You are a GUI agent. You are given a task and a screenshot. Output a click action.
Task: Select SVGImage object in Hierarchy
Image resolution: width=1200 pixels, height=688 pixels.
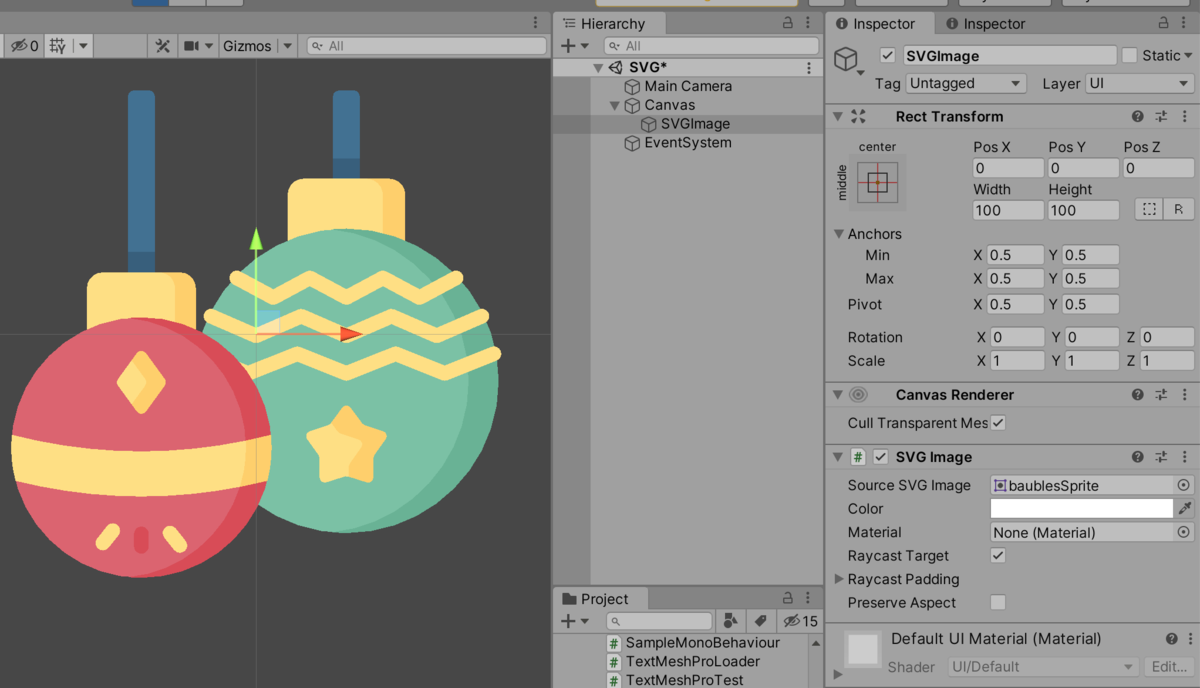tap(695, 124)
